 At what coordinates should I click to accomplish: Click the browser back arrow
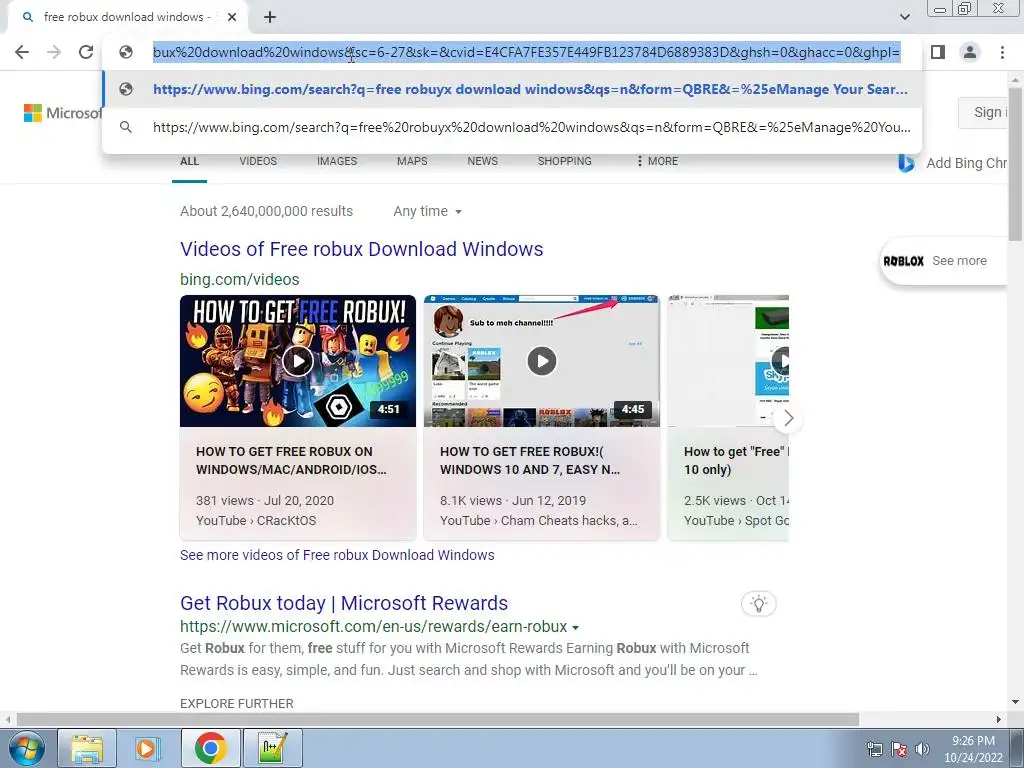[x=22, y=52]
